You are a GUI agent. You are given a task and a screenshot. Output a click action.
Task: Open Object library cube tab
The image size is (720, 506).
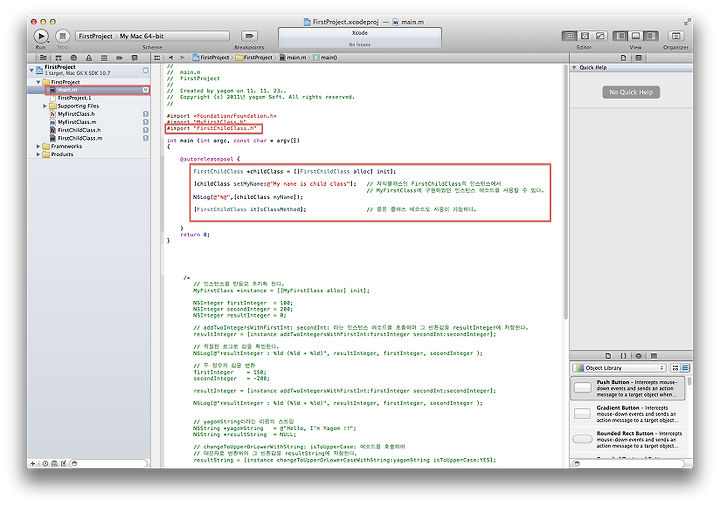pos(638,356)
